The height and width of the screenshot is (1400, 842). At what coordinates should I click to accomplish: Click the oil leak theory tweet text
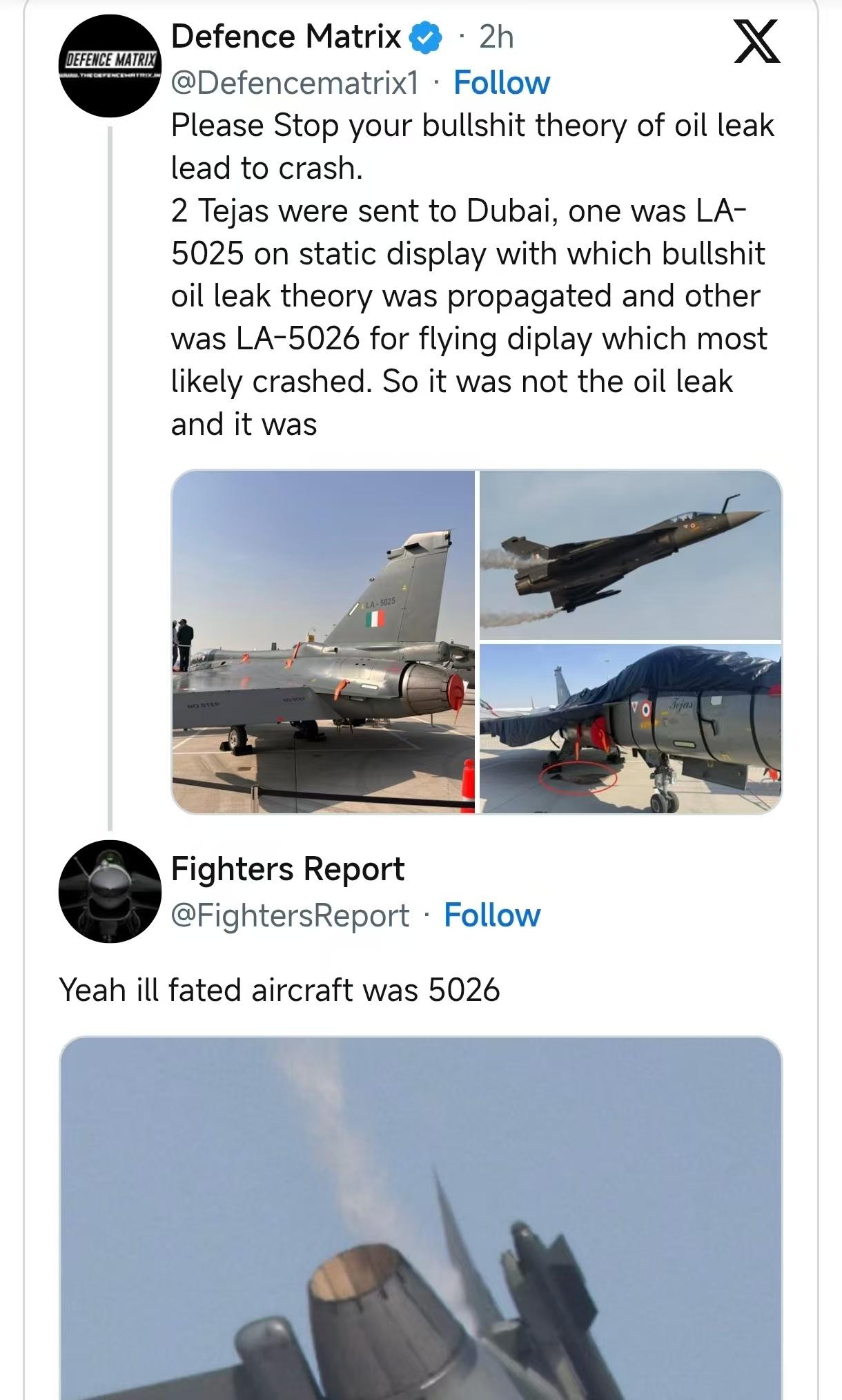click(469, 275)
